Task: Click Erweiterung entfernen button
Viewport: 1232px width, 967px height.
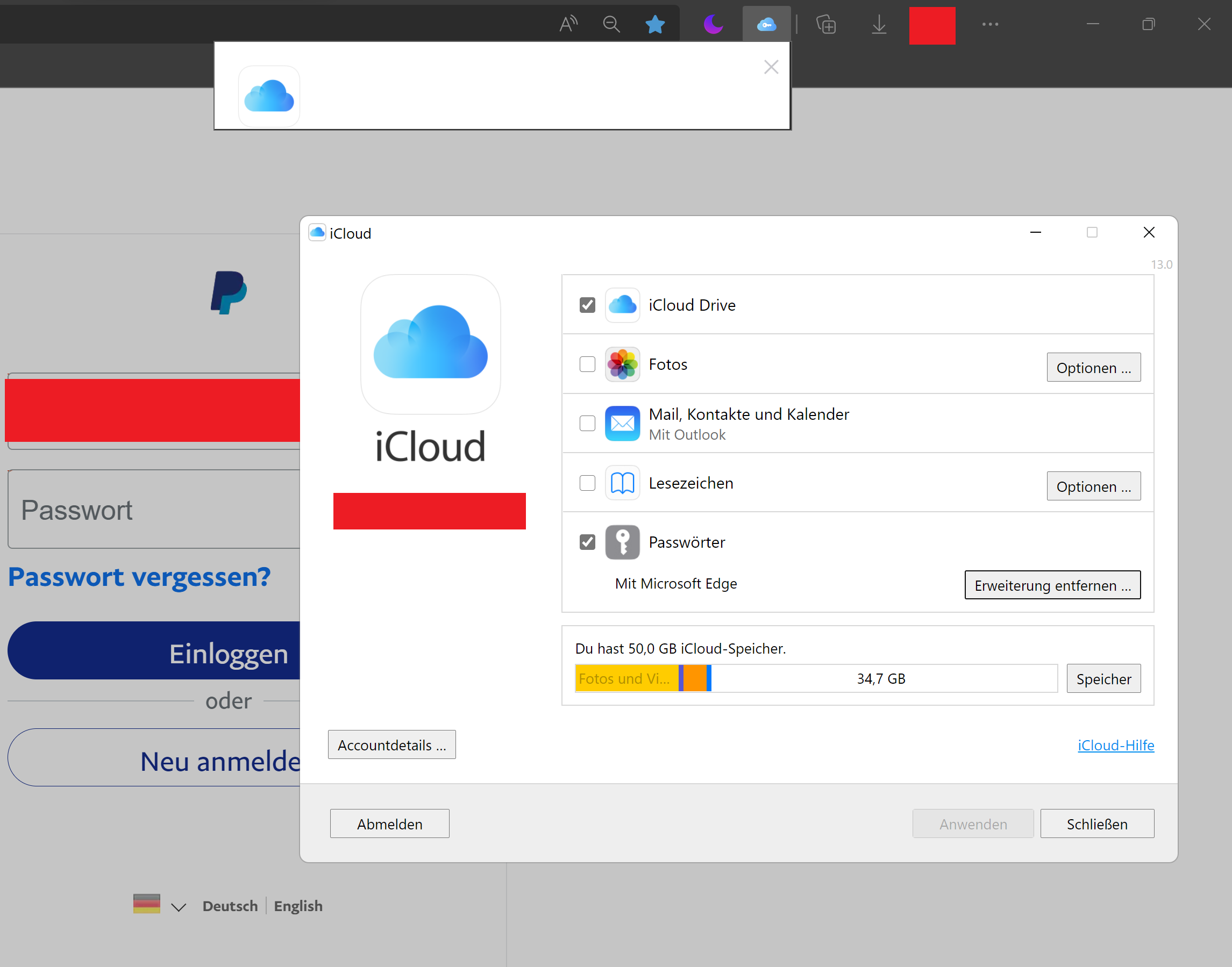Action: point(1052,585)
